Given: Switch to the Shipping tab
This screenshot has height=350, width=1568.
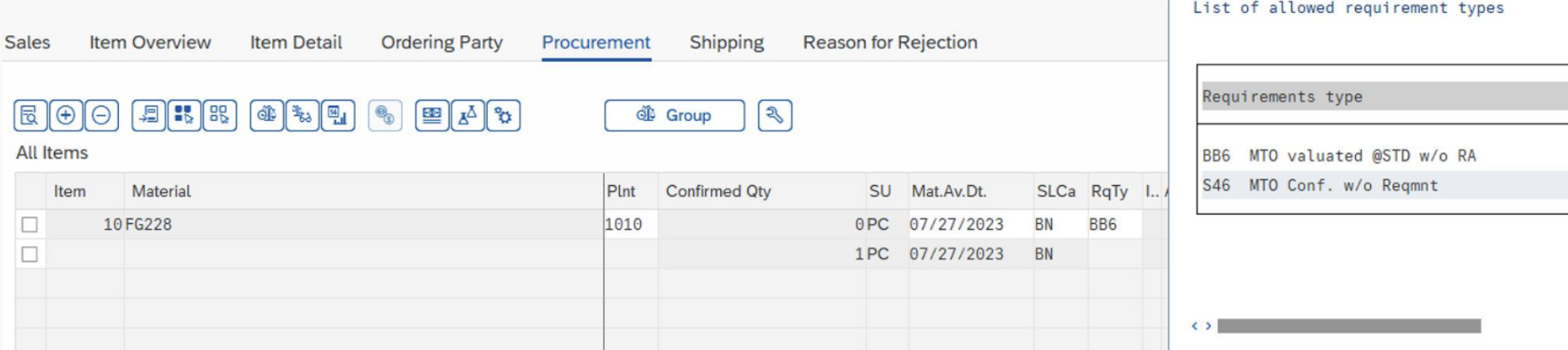Looking at the screenshot, I should [727, 43].
